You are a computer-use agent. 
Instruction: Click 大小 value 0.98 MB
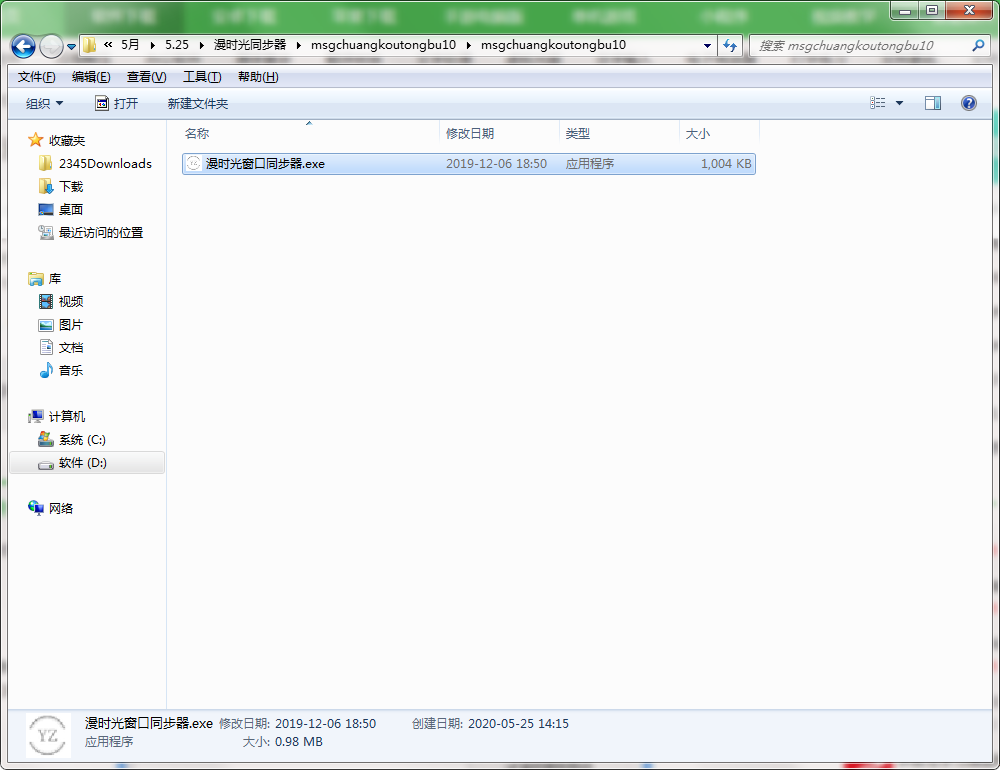coord(298,742)
